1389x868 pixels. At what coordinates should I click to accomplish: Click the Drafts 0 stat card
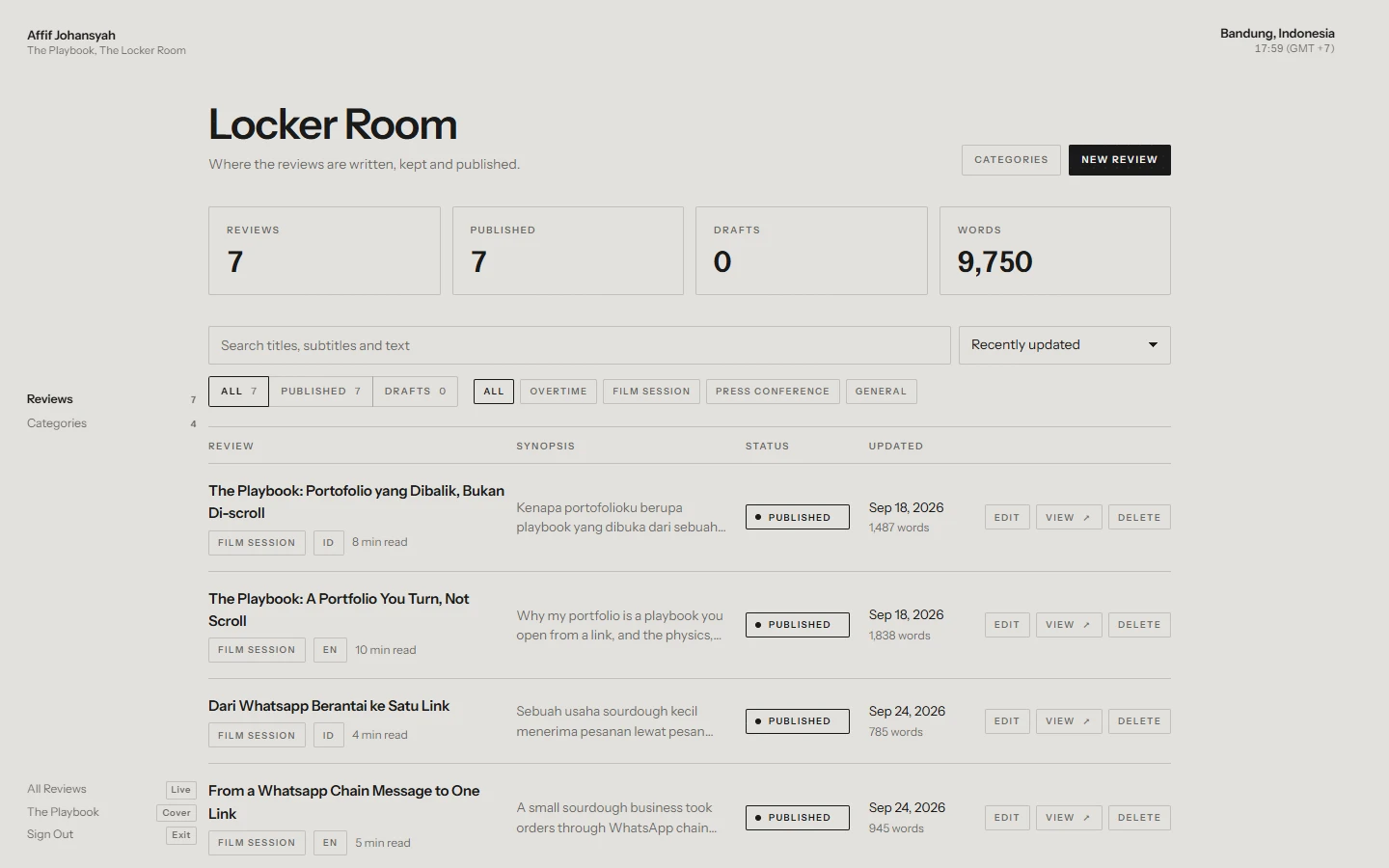click(811, 251)
